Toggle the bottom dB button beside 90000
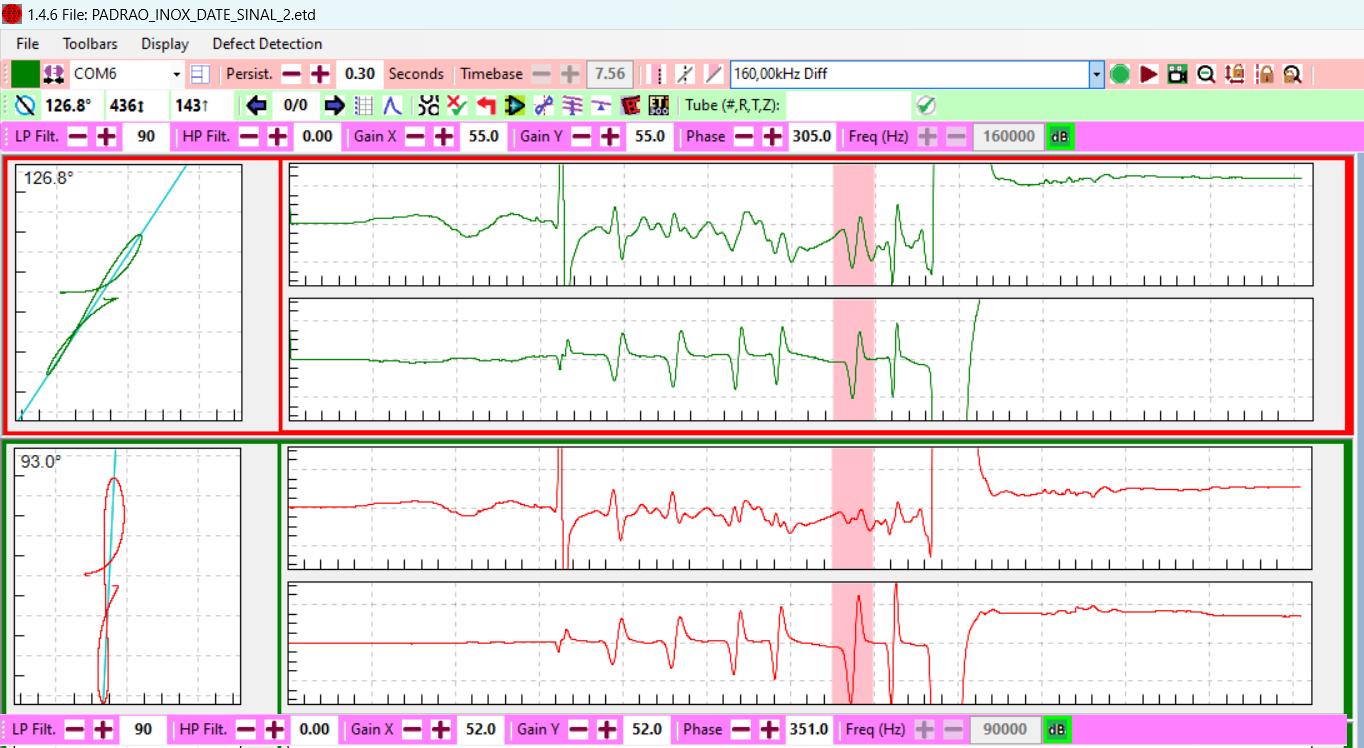 [x=1056, y=729]
